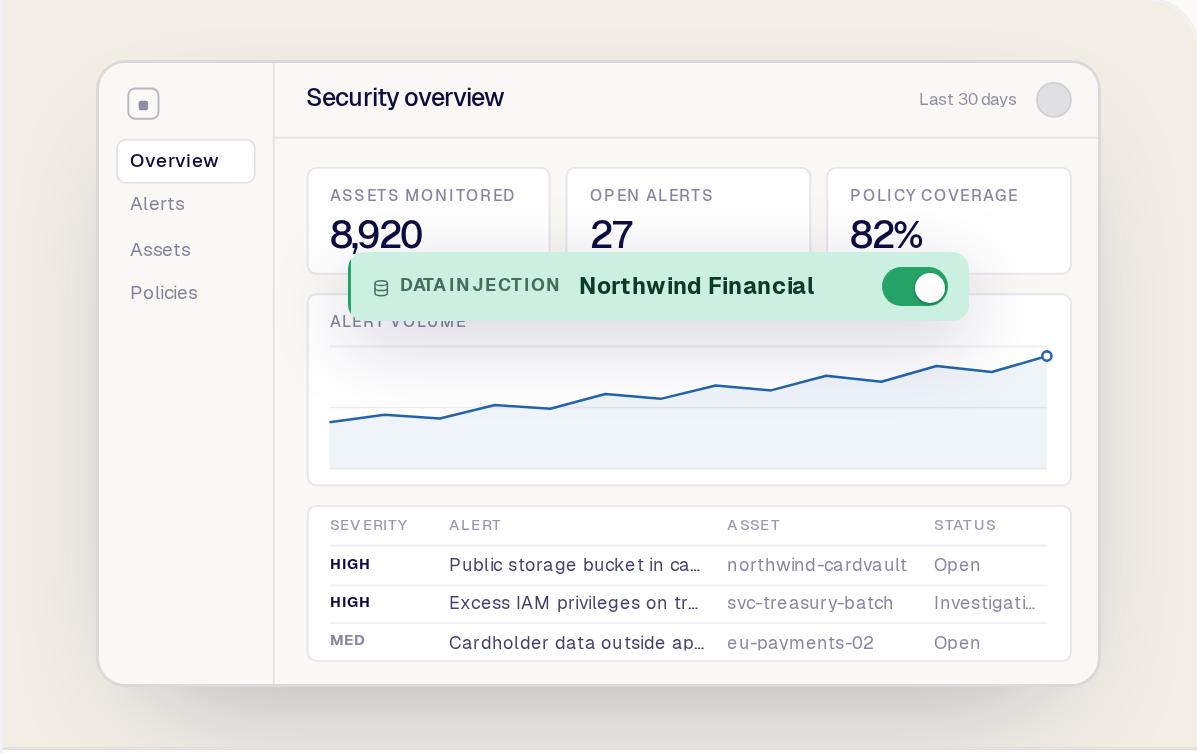Click the Asset column header
The height and width of the screenshot is (753, 1197).
pyautogui.click(x=753, y=525)
